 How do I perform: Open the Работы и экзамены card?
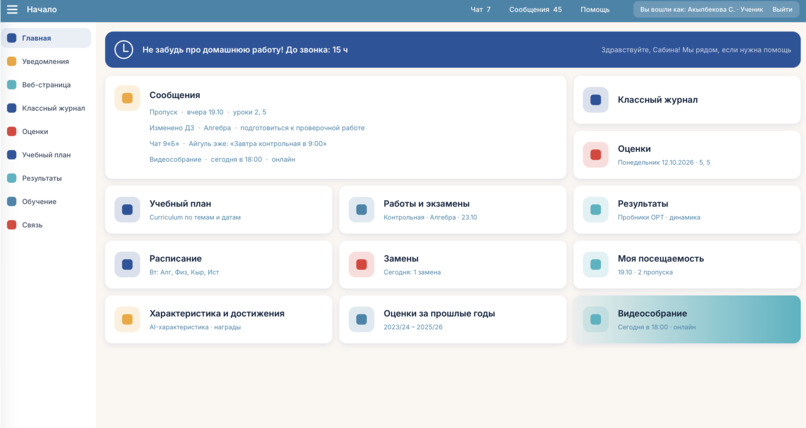(x=452, y=210)
